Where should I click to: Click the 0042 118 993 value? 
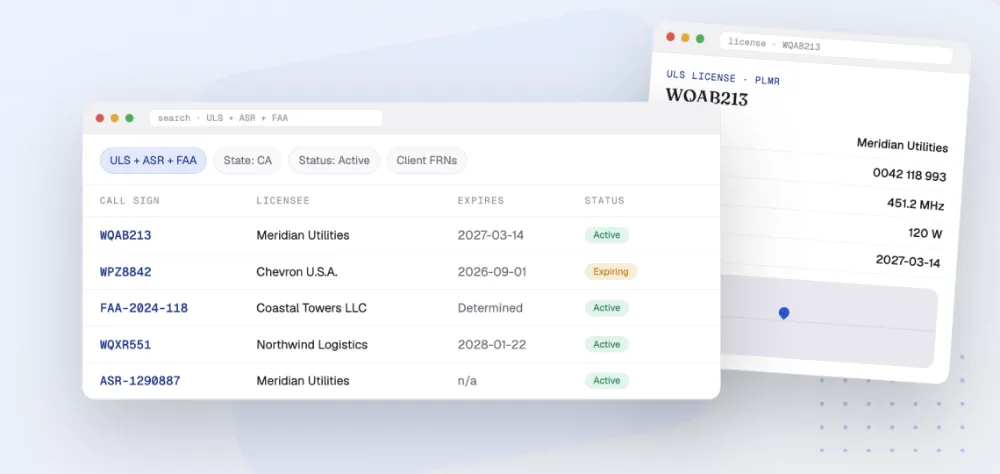point(909,174)
